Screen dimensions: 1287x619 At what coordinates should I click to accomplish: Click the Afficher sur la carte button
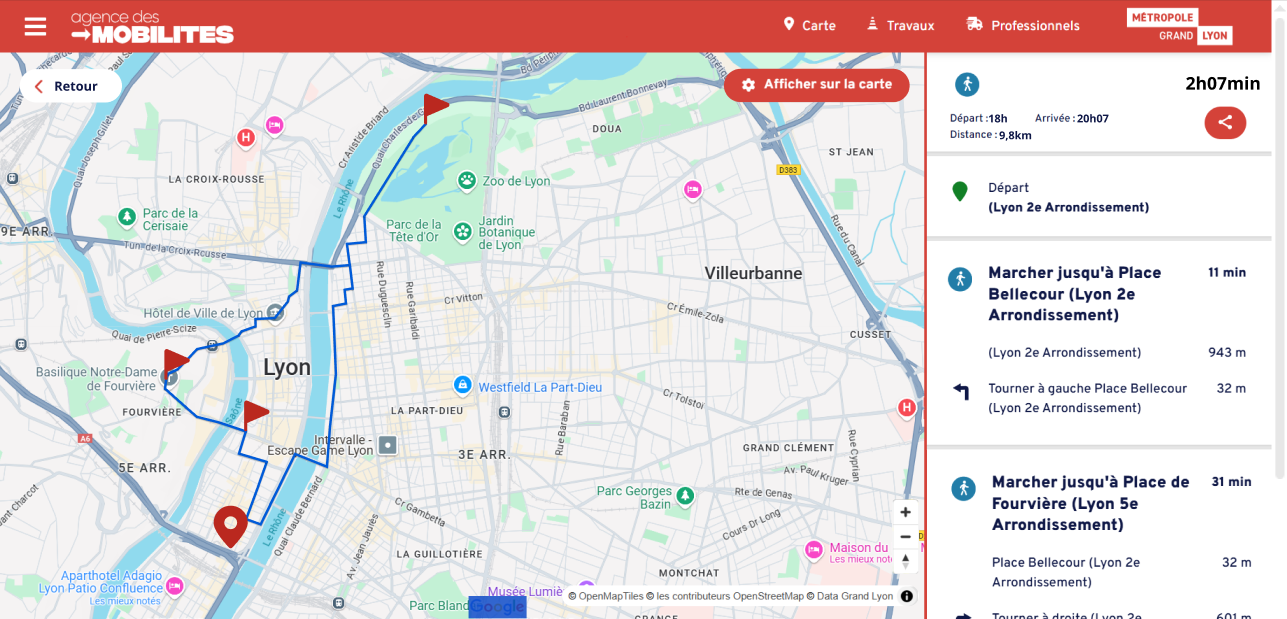point(816,85)
